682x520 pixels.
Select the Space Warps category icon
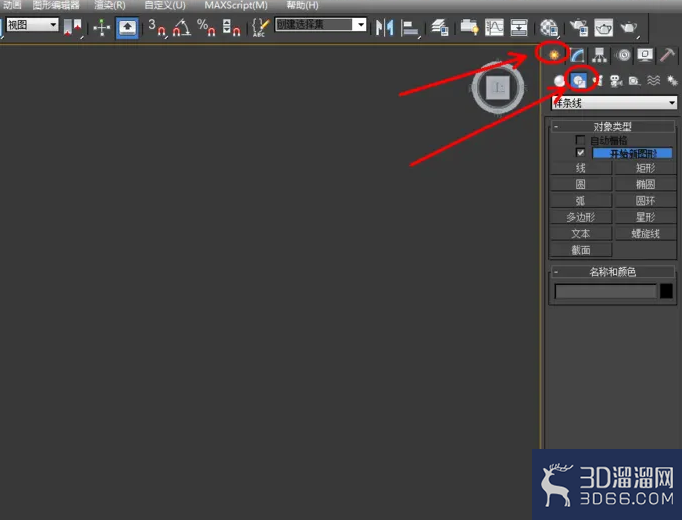[x=653, y=81]
